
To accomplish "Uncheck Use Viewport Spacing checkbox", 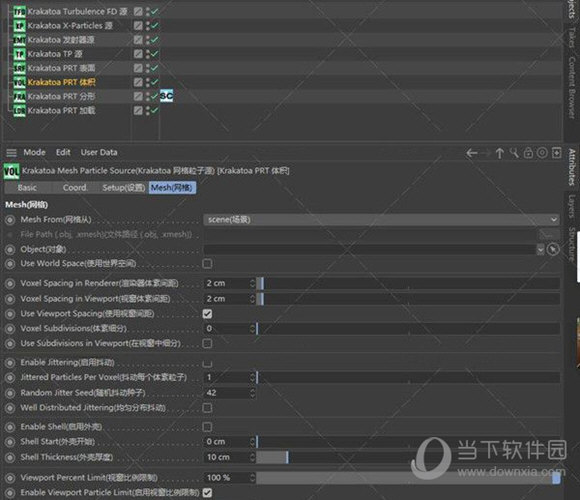I will pyautogui.click(x=208, y=314).
